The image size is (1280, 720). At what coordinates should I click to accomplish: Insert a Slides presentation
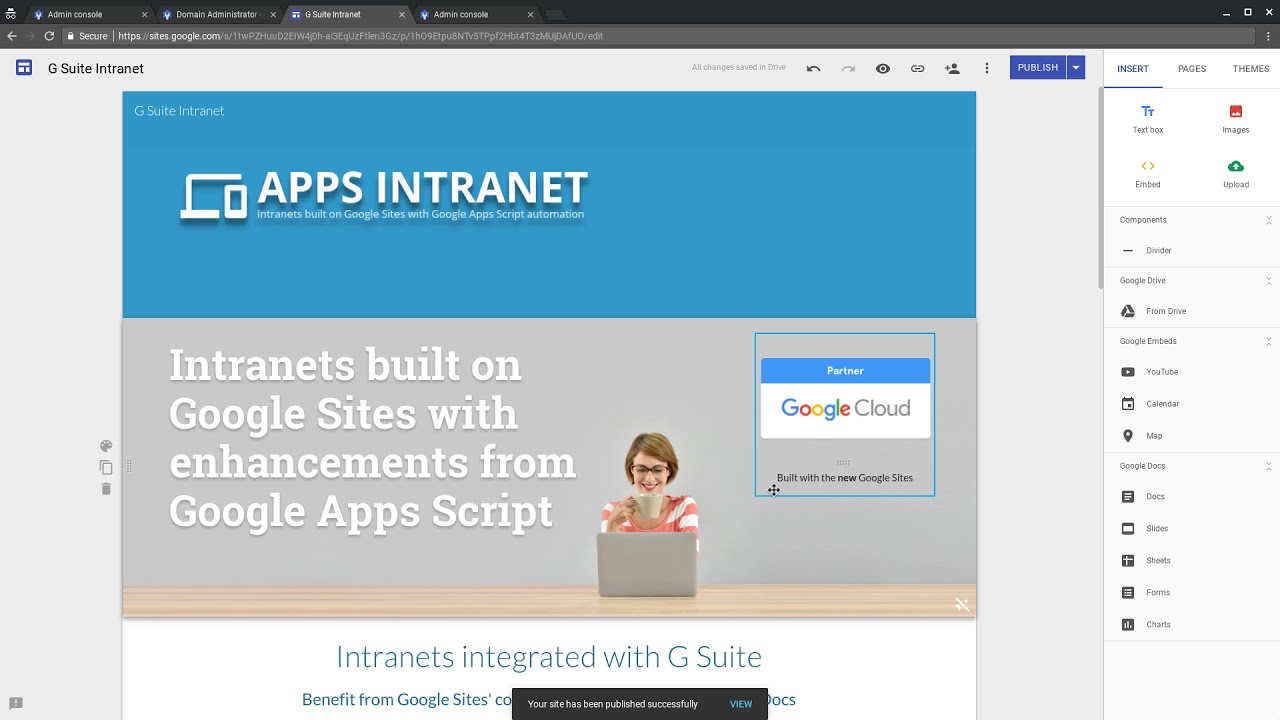point(1192,529)
